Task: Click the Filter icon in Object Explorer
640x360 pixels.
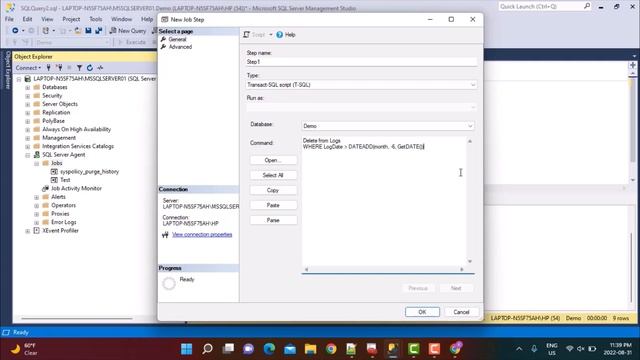Action: click(80, 68)
